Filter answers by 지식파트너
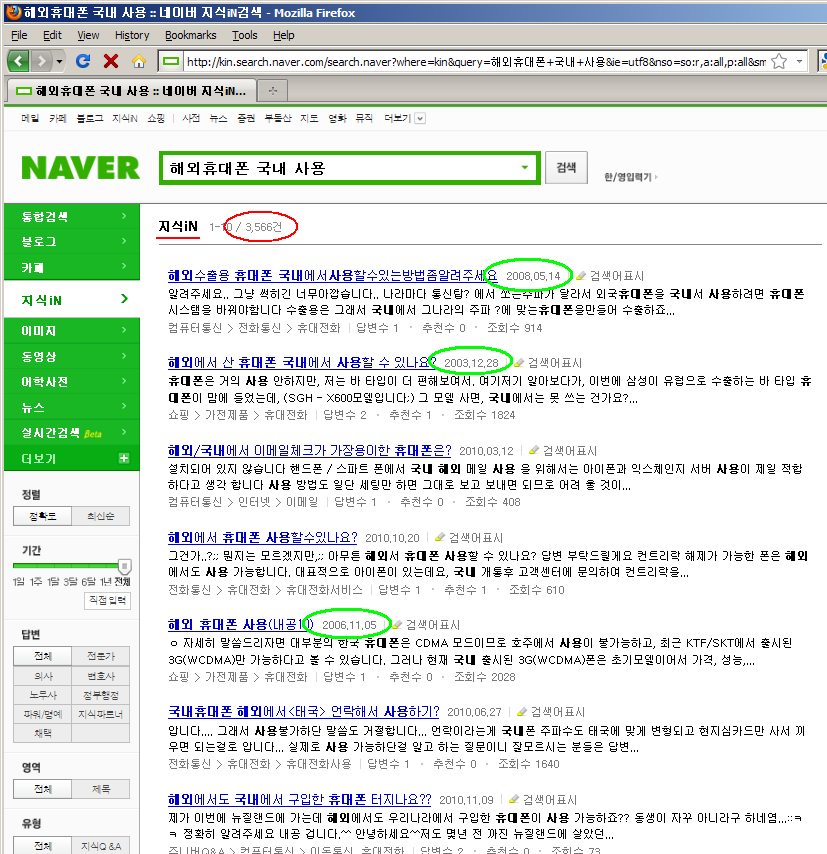Image resolution: width=827 pixels, height=854 pixels. (101, 714)
